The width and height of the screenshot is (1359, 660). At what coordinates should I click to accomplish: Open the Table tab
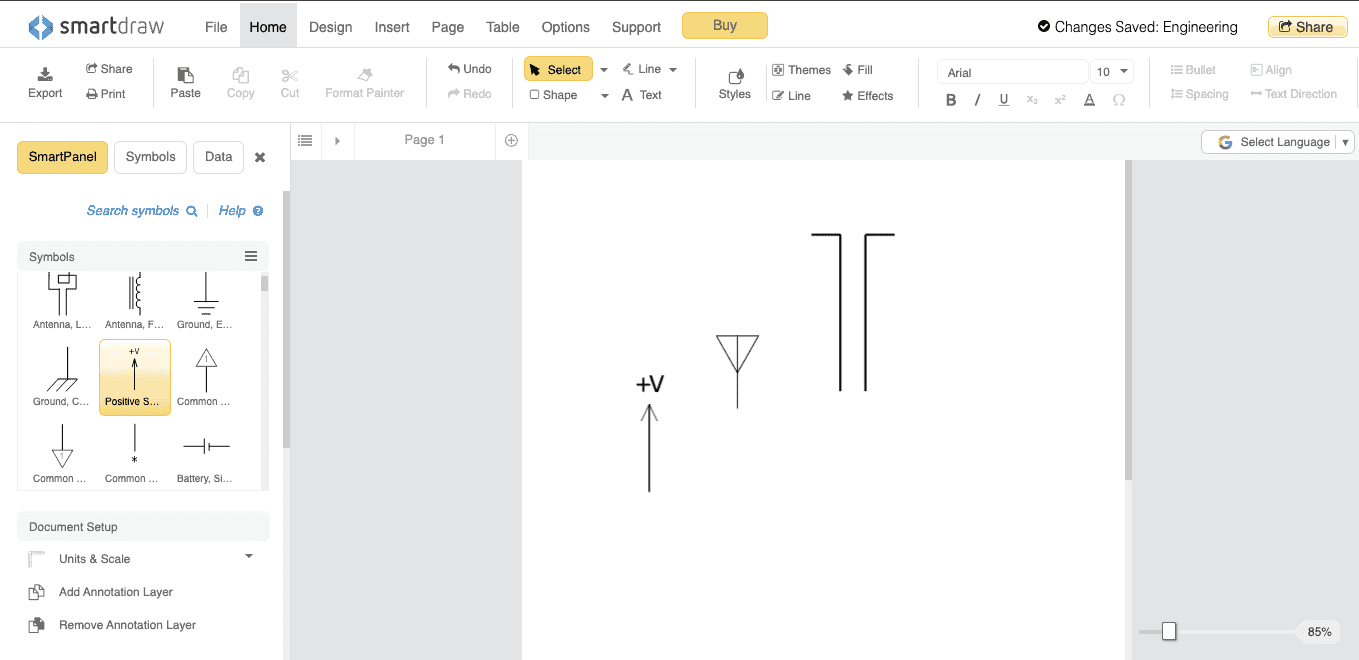pos(503,27)
